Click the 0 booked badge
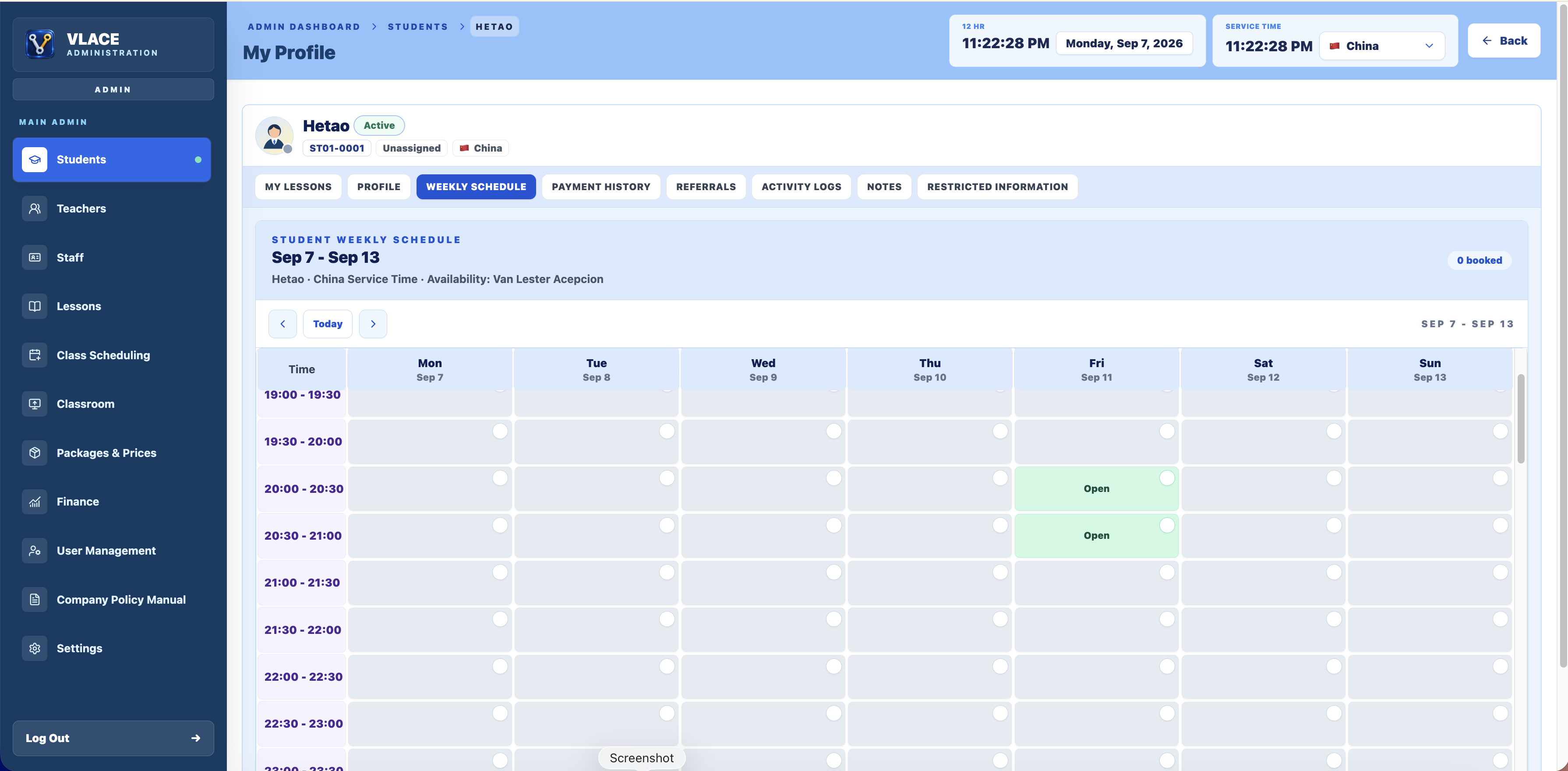Image resolution: width=1568 pixels, height=771 pixels. tap(1479, 260)
